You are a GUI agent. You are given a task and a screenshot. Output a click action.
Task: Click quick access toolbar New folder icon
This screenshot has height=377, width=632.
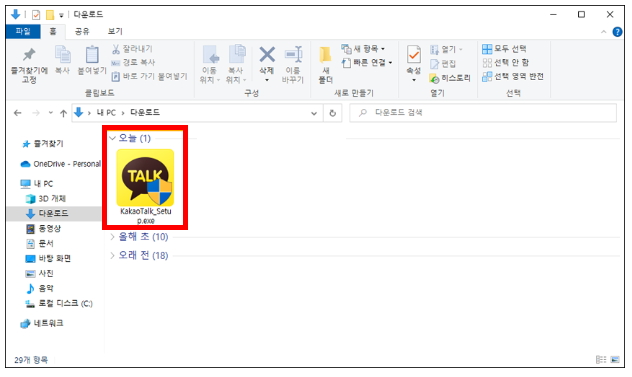click(x=50, y=15)
